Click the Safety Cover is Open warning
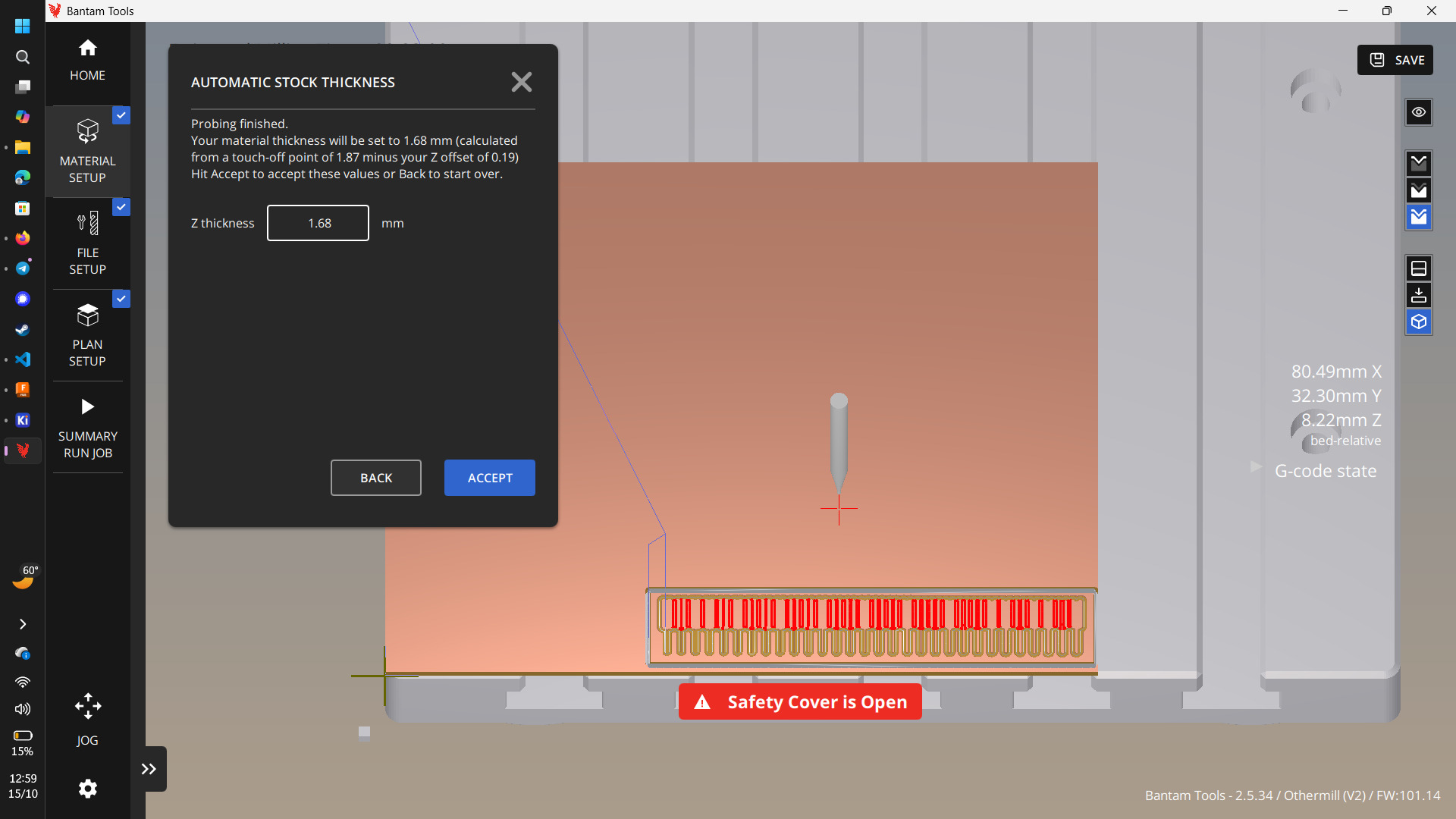This screenshot has width=1456, height=819. pos(800,702)
